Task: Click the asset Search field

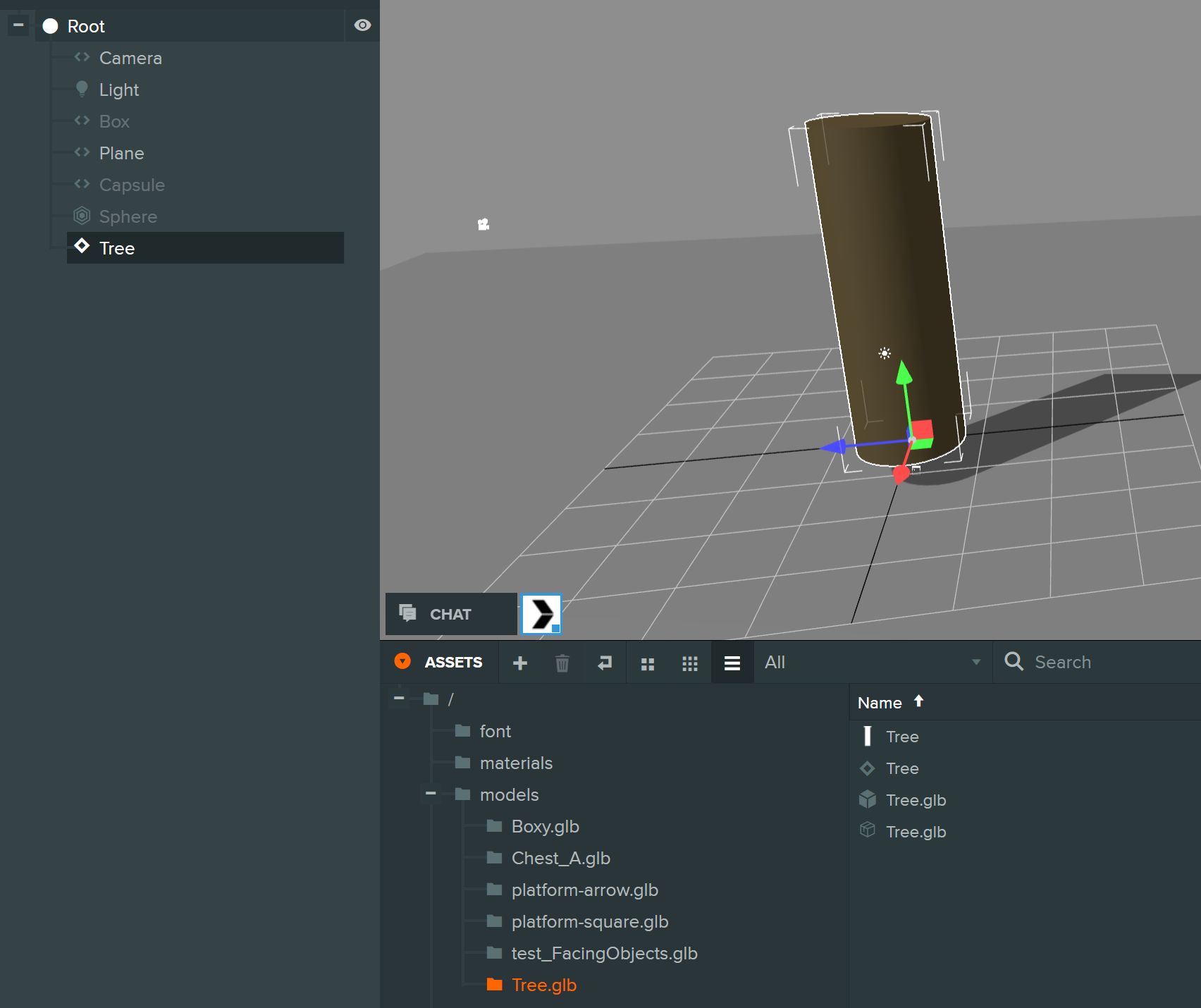Action: 1112,662
